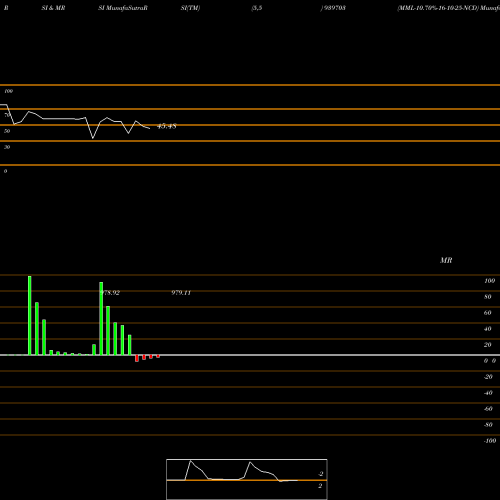
Task: Click the first red negative MR bar
Action: coord(137,358)
